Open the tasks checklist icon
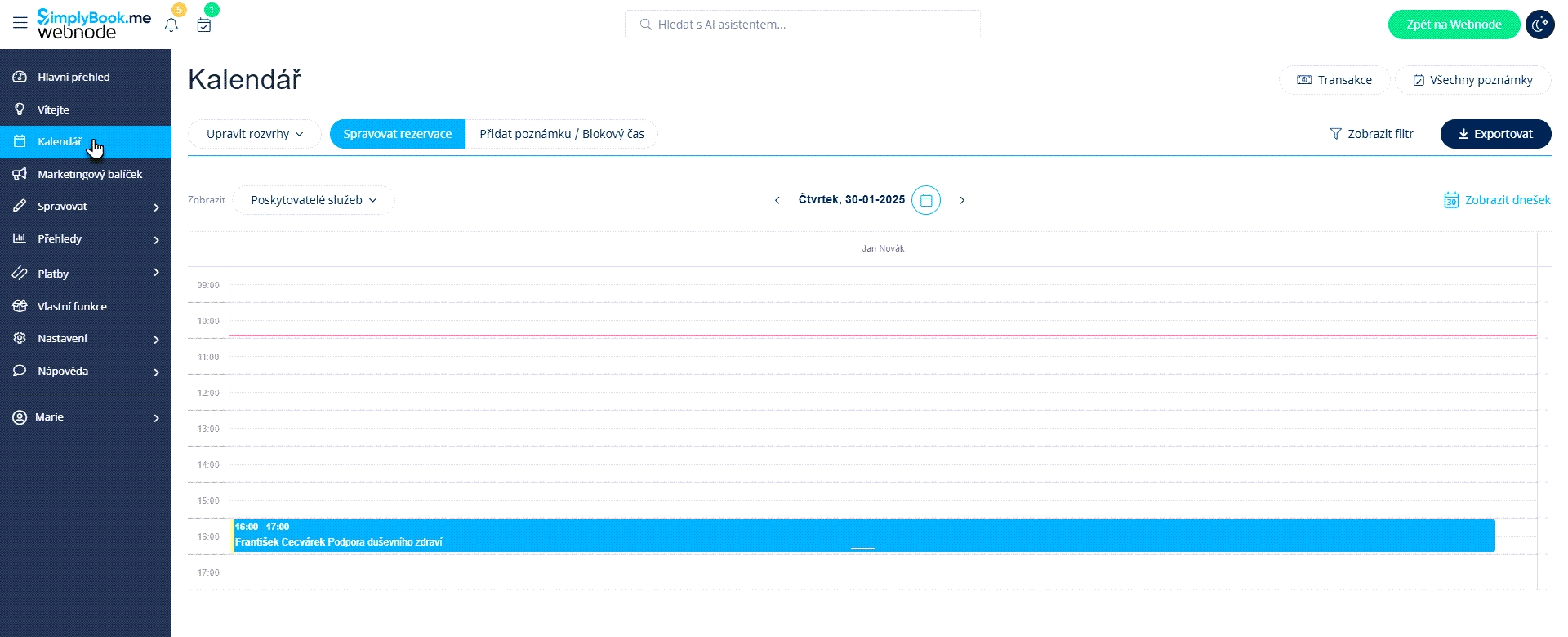1568x637 pixels. pyautogui.click(x=204, y=25)
